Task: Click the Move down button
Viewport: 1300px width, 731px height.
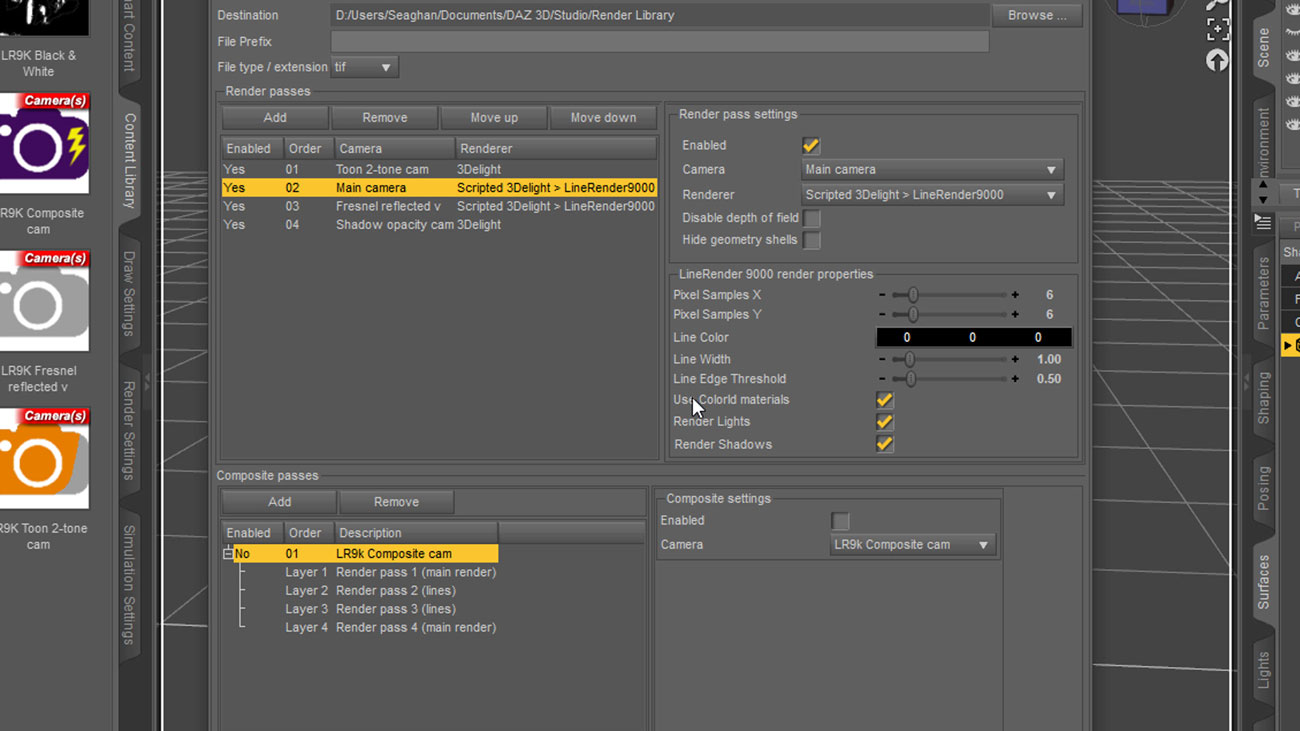Action: pos(603,118)
